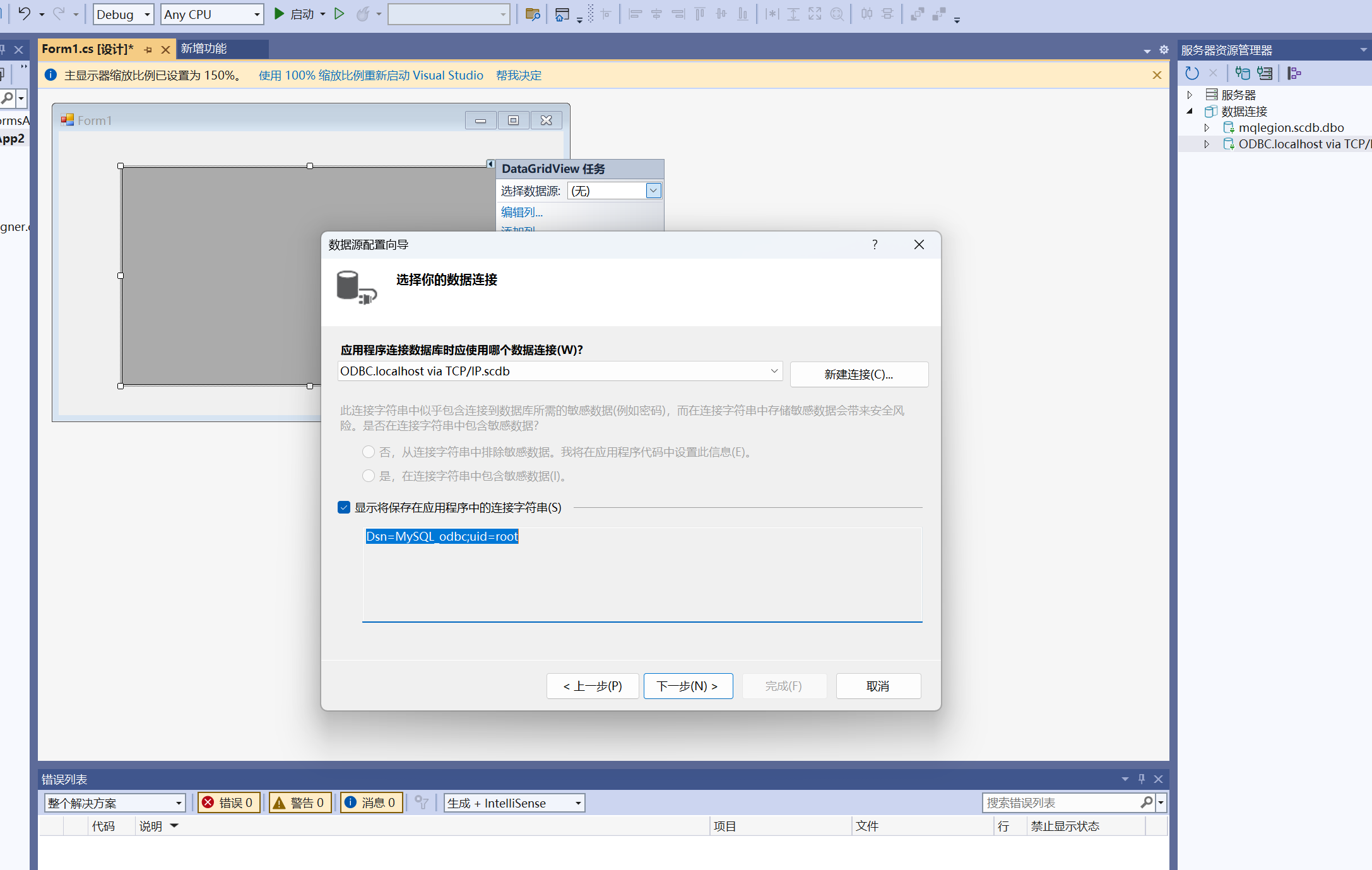Click the Undo arrow icon
Viewport: 1372px width, 870px height.
click(x=24, y=13)
